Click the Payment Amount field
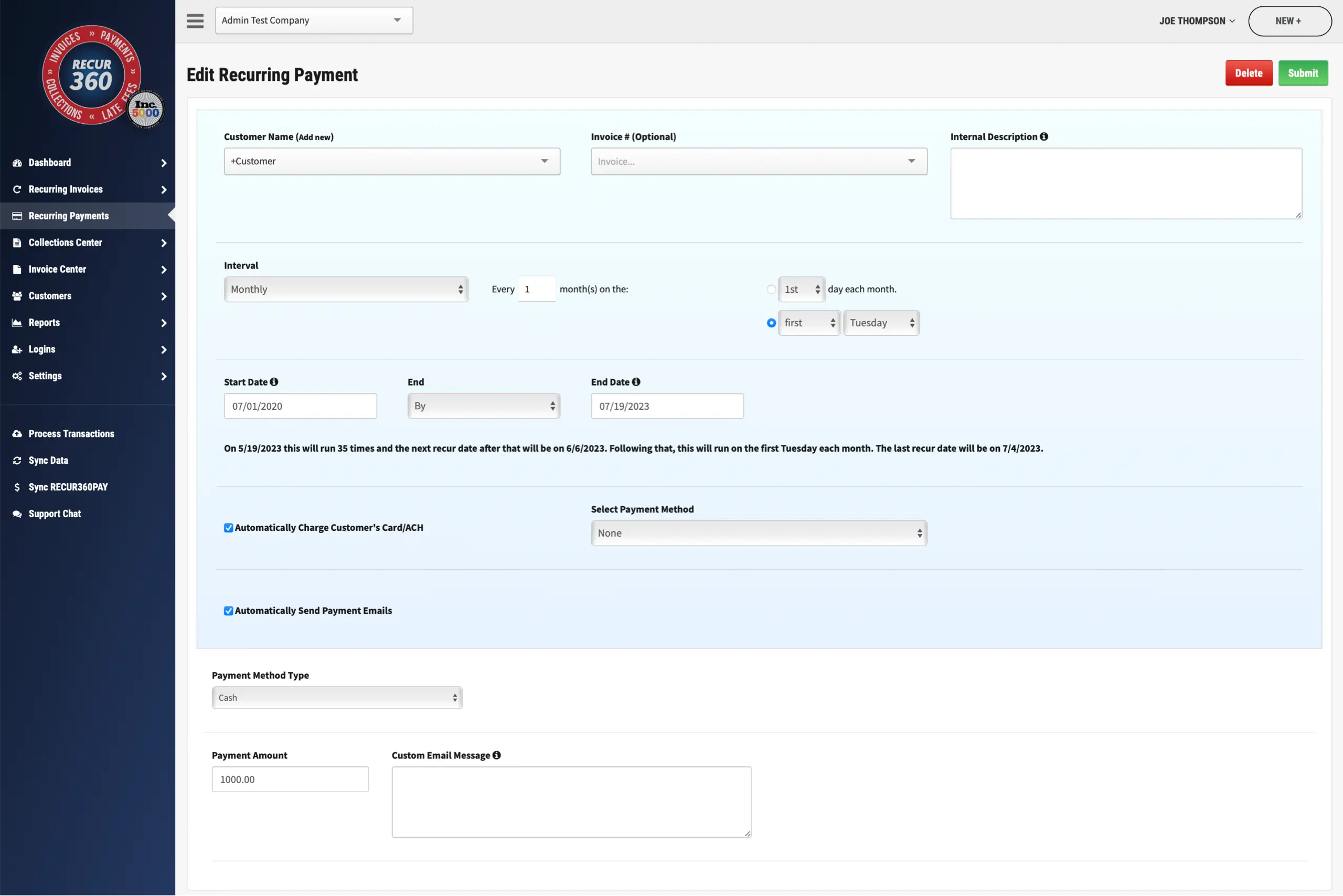The height and width of the screenshot is (896, 1343). 290,779
